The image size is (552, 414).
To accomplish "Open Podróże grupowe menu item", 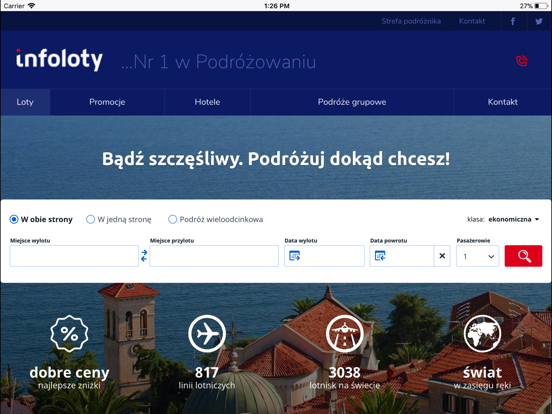I will (352, 102).
